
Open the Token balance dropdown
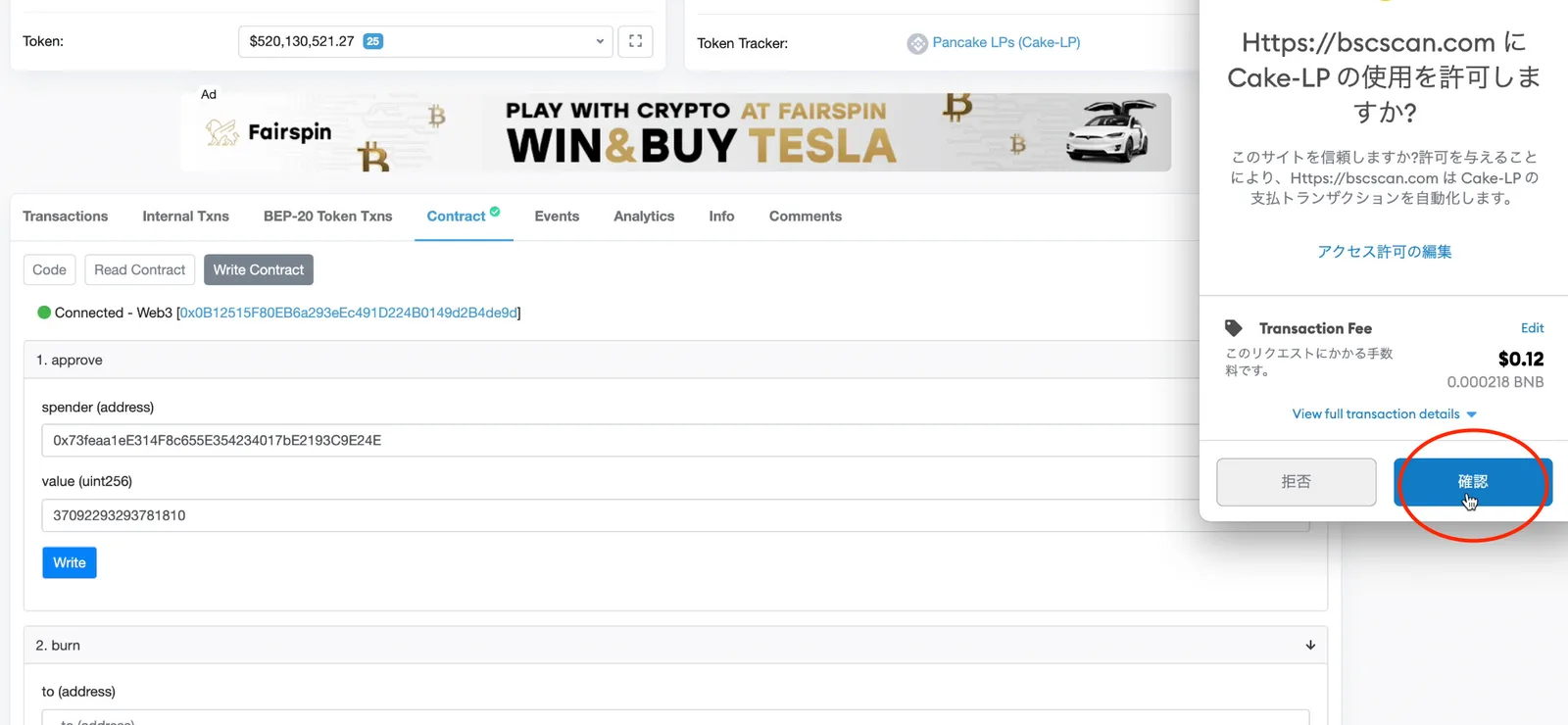pos(425,41)
